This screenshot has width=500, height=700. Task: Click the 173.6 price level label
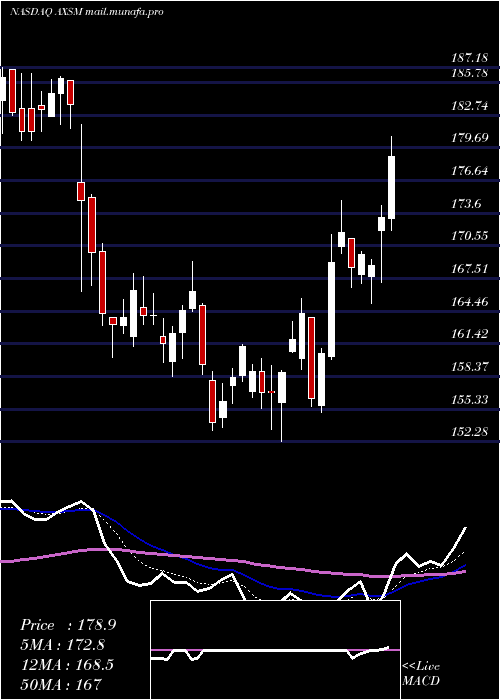467,204
